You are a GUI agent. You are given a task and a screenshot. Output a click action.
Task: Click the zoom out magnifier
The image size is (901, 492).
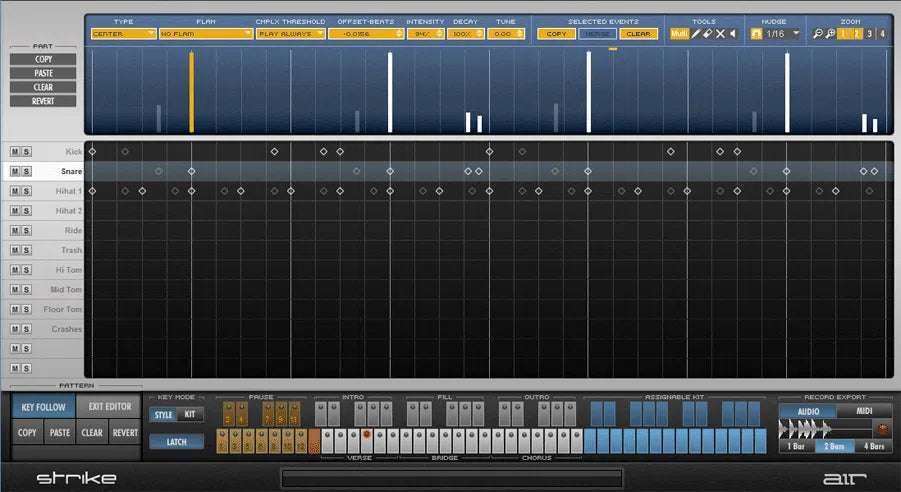818,34
